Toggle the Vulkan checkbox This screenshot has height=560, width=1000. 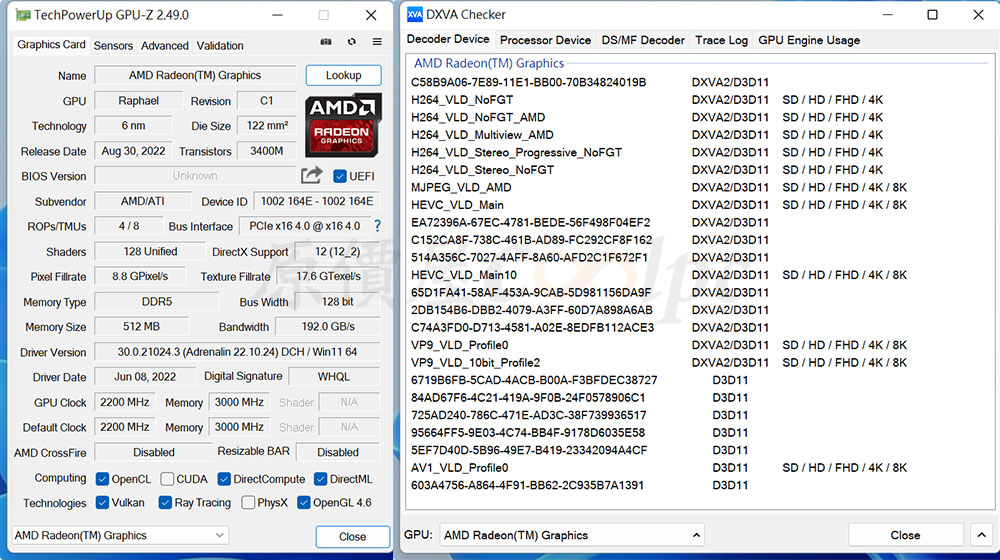click(102, 503)
